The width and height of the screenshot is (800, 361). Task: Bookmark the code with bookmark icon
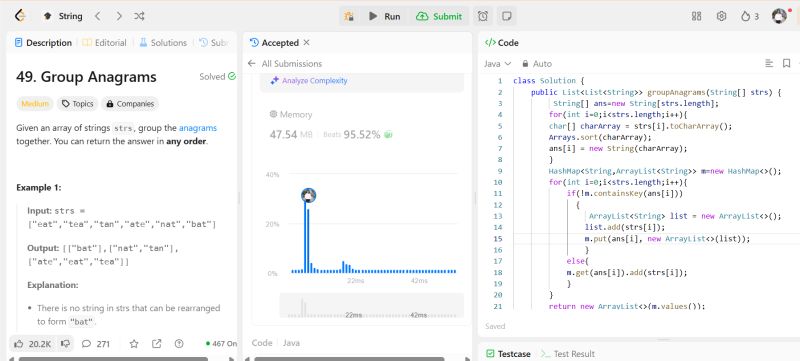[x=786, y=64]
